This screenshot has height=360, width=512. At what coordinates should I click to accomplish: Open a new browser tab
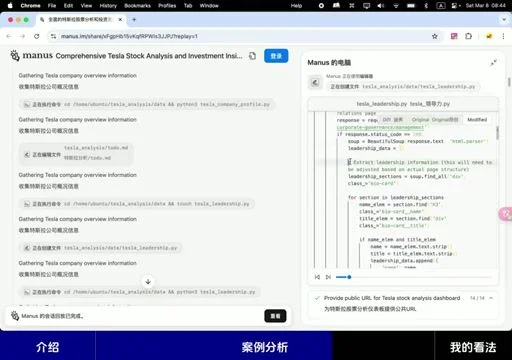click(134, 20)
